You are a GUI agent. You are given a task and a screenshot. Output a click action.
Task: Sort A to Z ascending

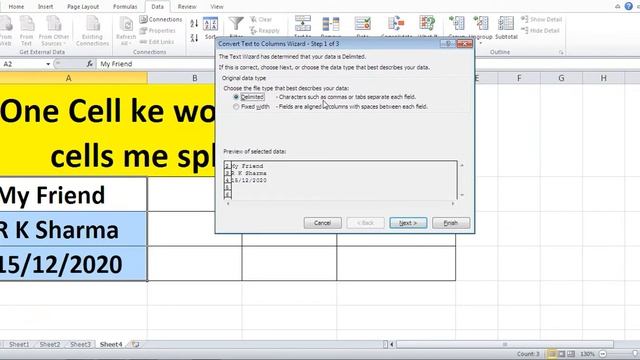[x=194, y=24]
